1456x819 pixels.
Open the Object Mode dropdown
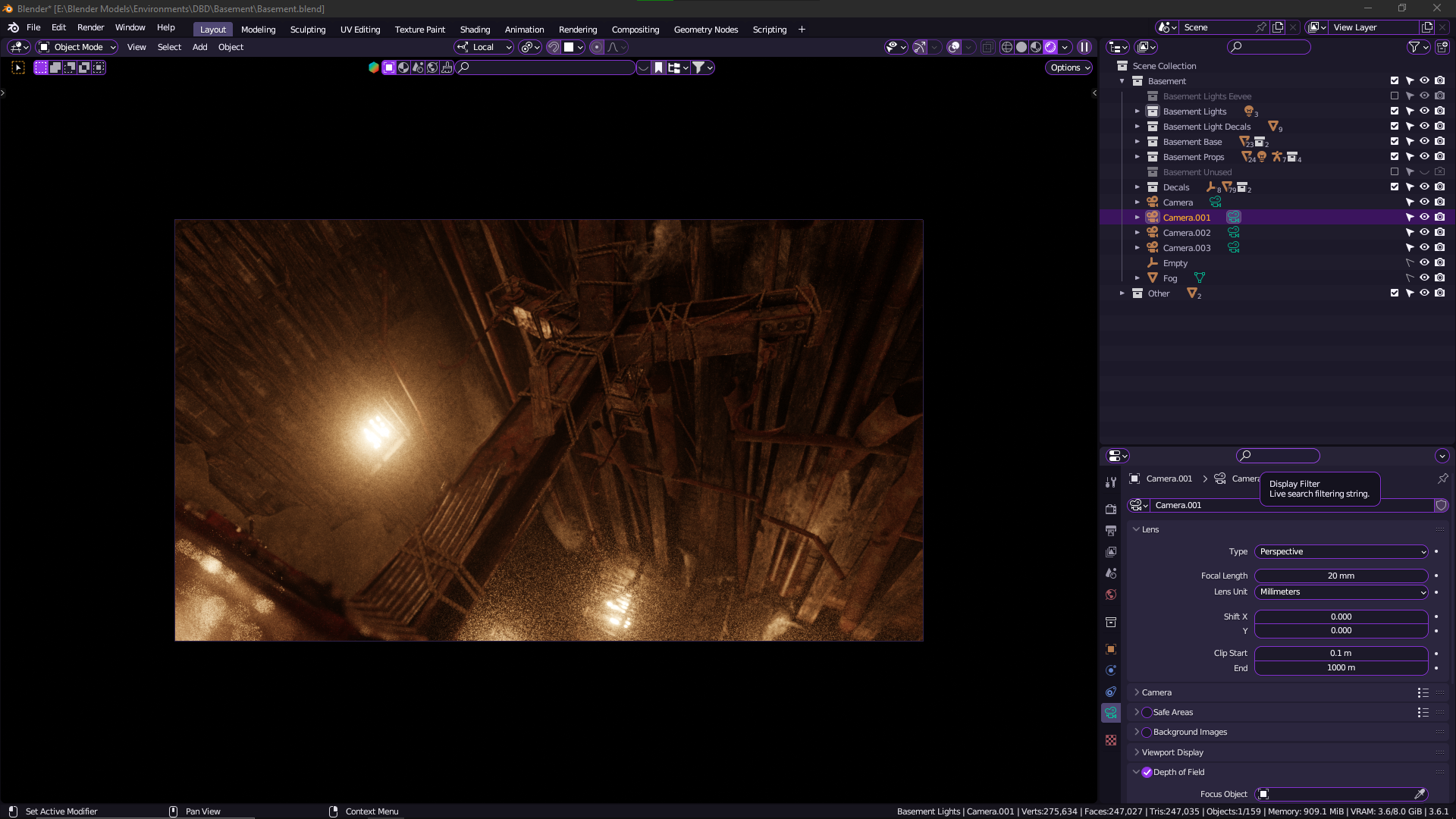[77, 47]
